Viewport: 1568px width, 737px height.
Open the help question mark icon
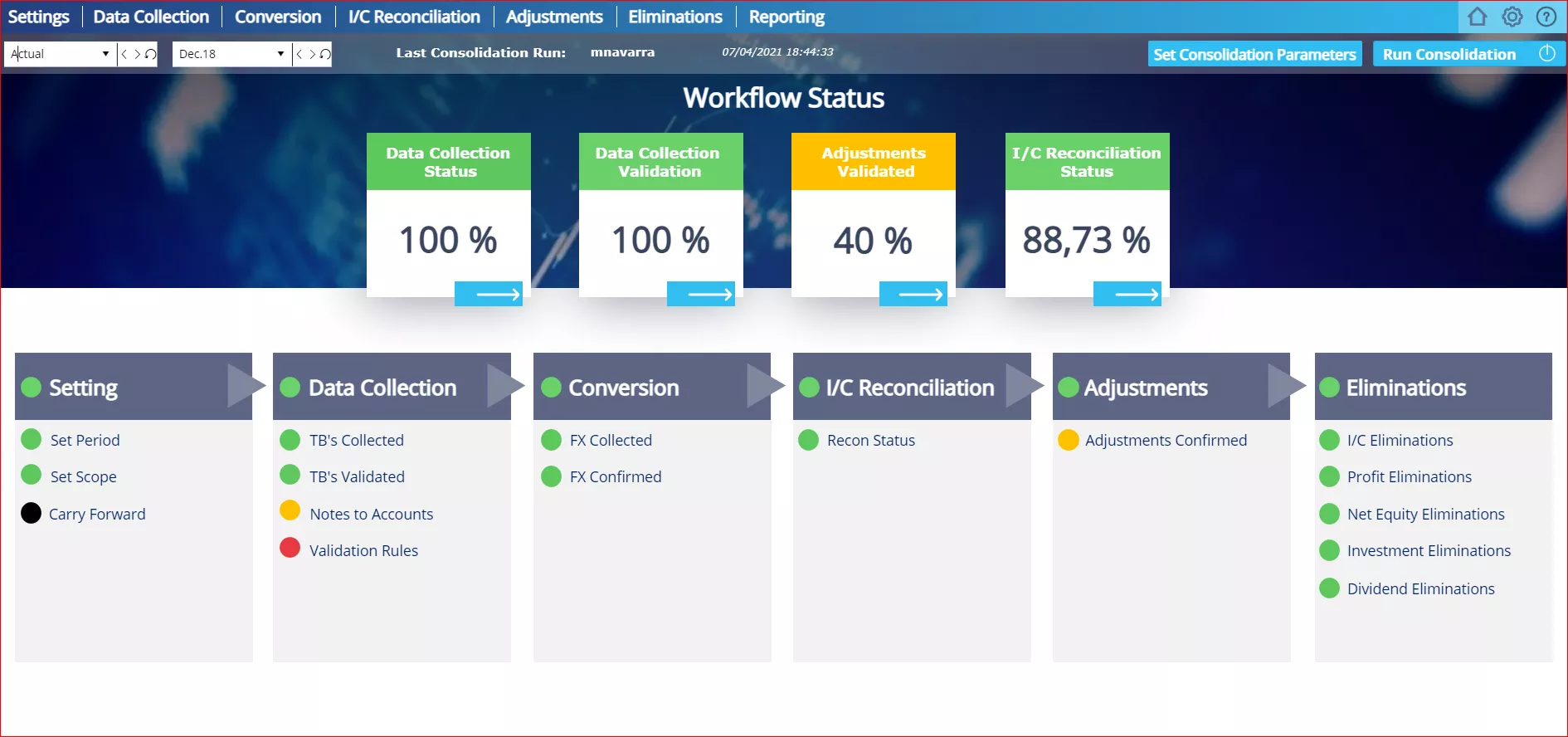coord(1546,17)
